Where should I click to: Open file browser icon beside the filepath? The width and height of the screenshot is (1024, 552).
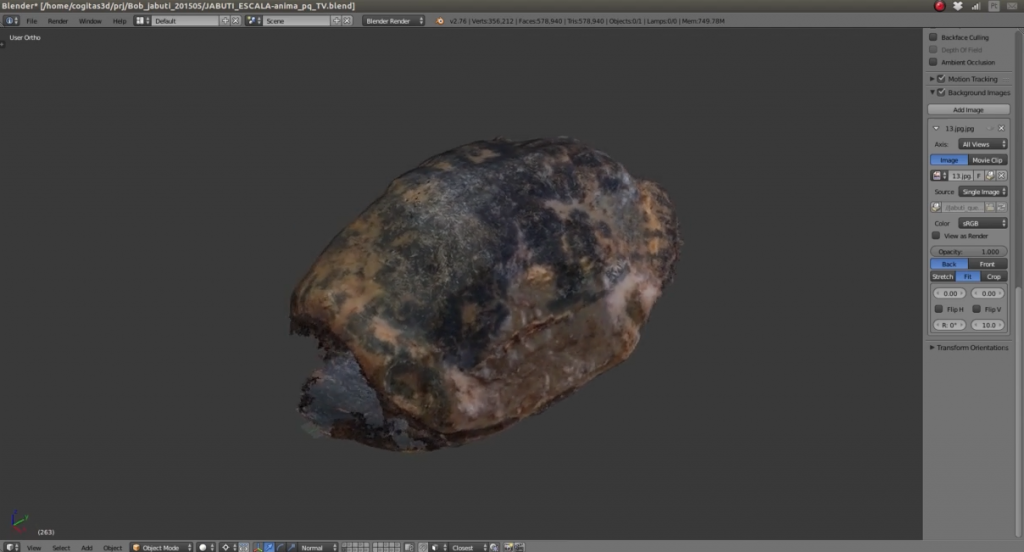[990, 207]
